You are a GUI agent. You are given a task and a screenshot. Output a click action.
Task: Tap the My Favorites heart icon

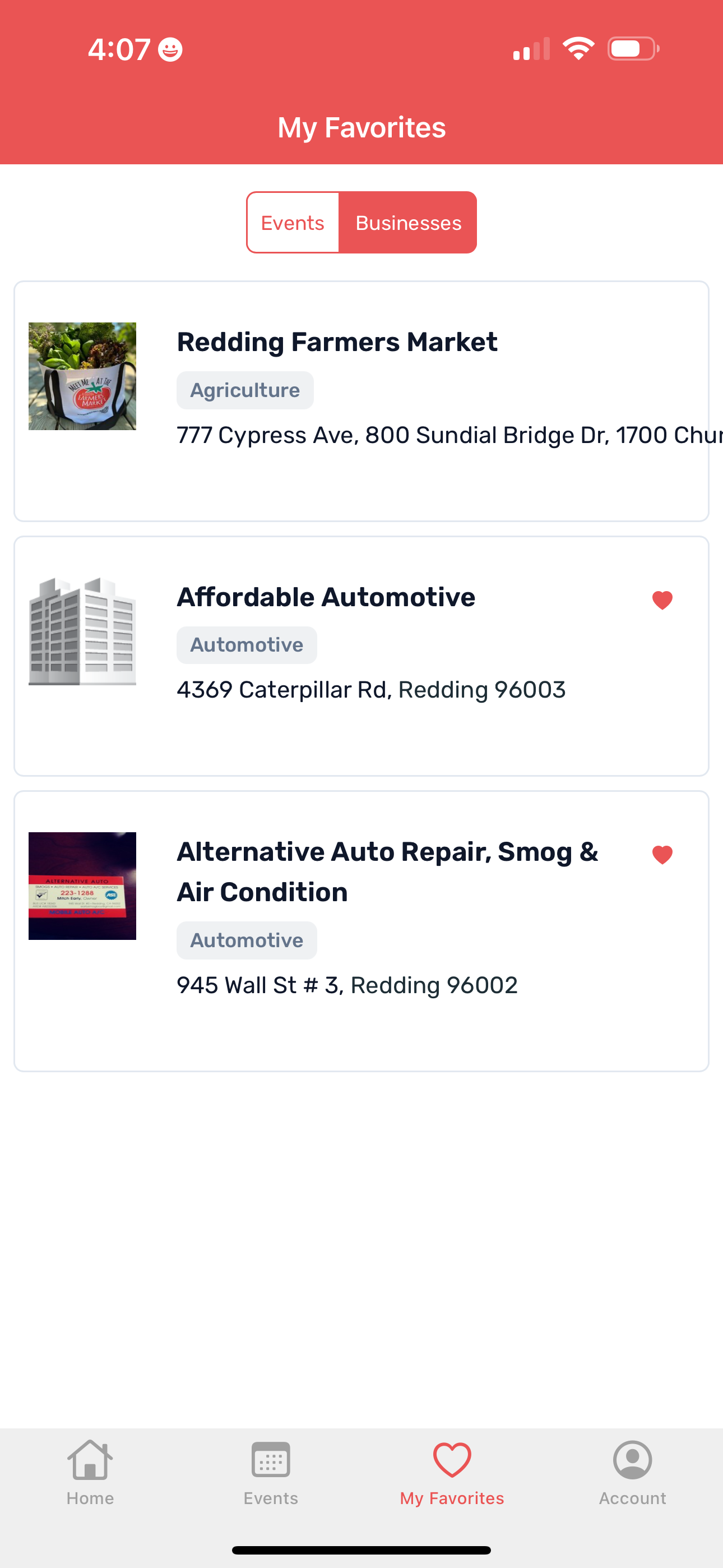[452, 1460]
